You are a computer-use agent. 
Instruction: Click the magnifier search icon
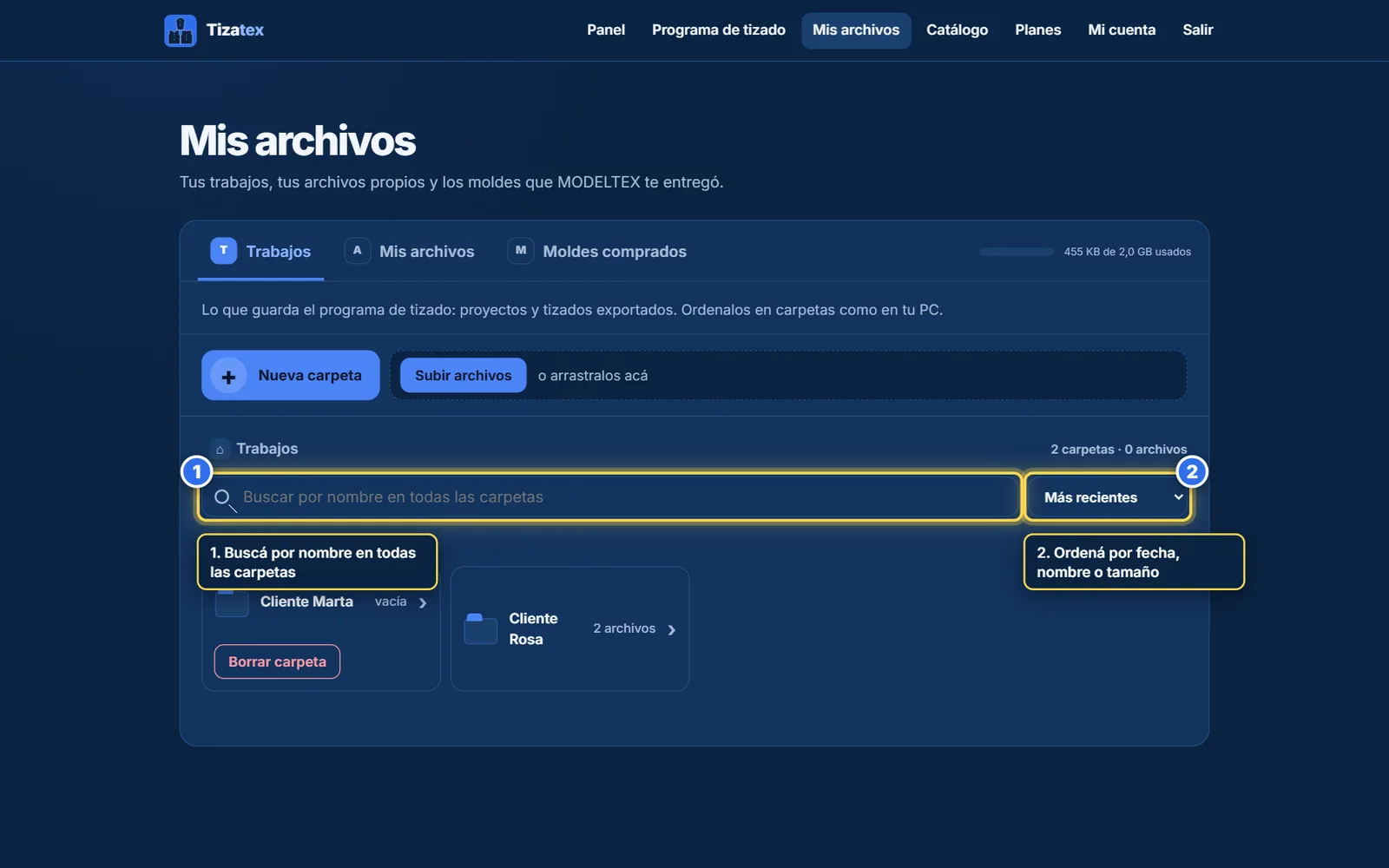point(224,498)
